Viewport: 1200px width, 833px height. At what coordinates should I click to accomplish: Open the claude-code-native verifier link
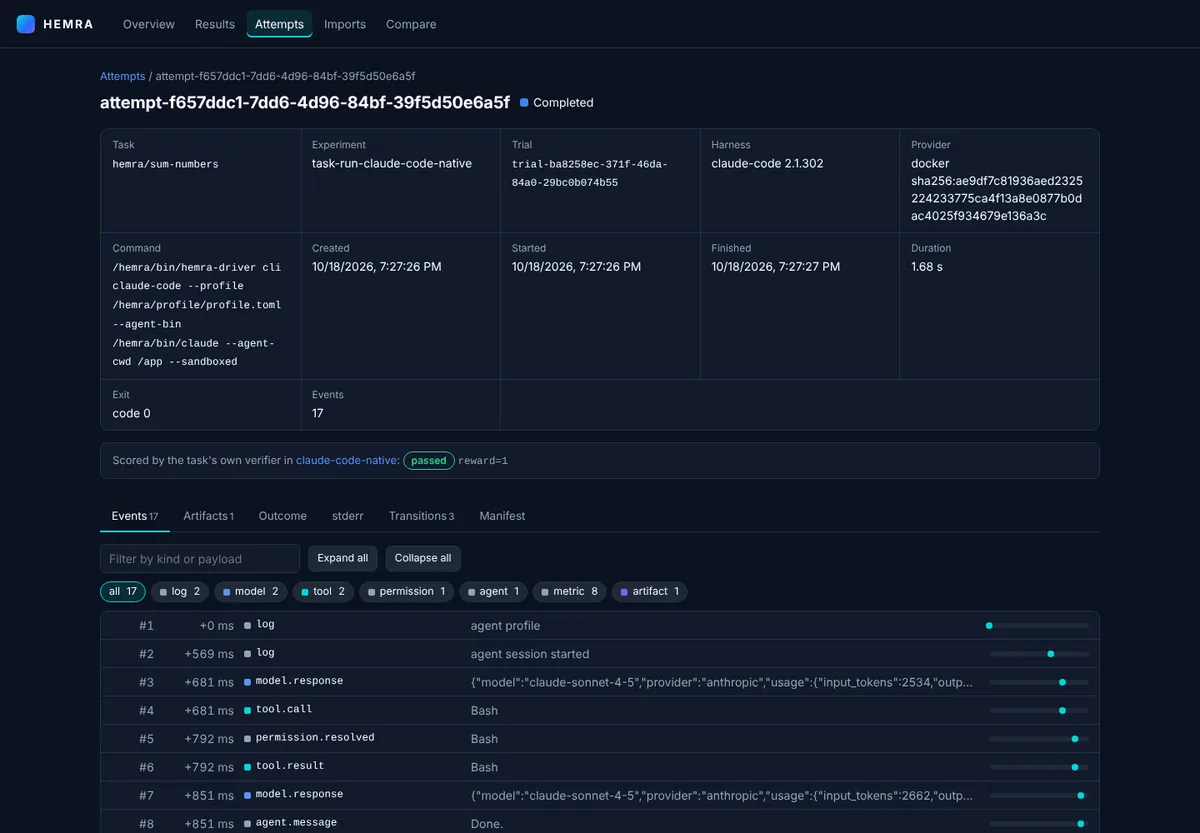tap(346, 461)
